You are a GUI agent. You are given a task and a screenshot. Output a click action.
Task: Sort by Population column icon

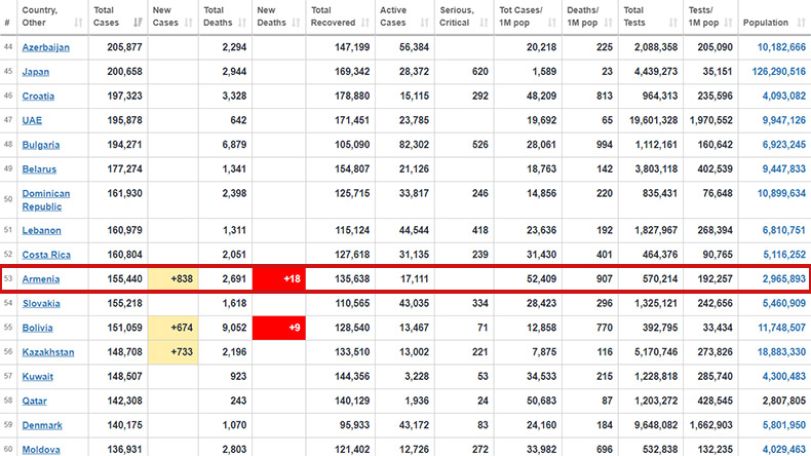pyautogui.click(x=801, y=22)
